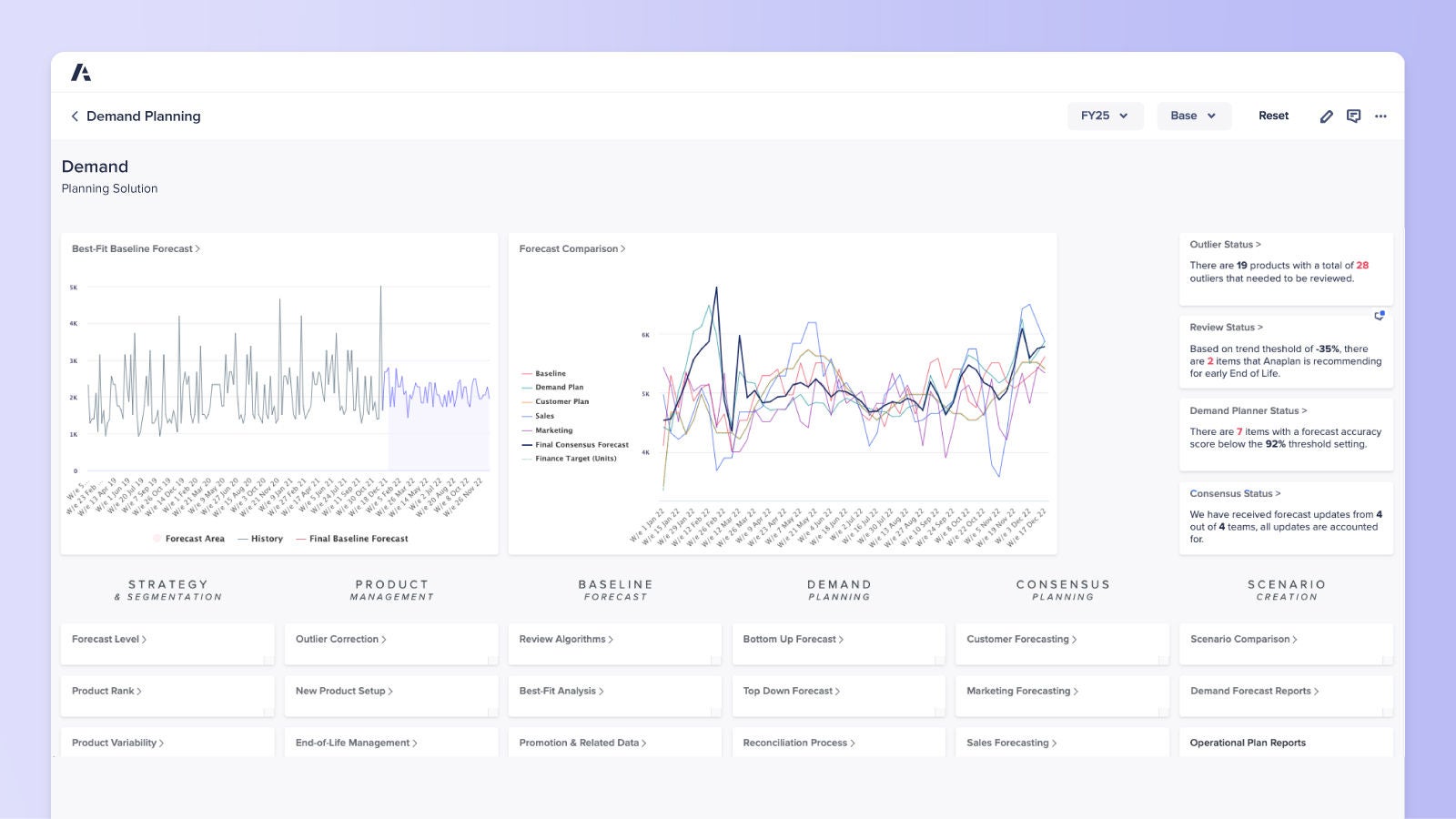Select the Demand Planning breadcrumb
Image resolution: width=1456 pixels, height=819 pixels.
pyautogui.click(x=143, y=116)
